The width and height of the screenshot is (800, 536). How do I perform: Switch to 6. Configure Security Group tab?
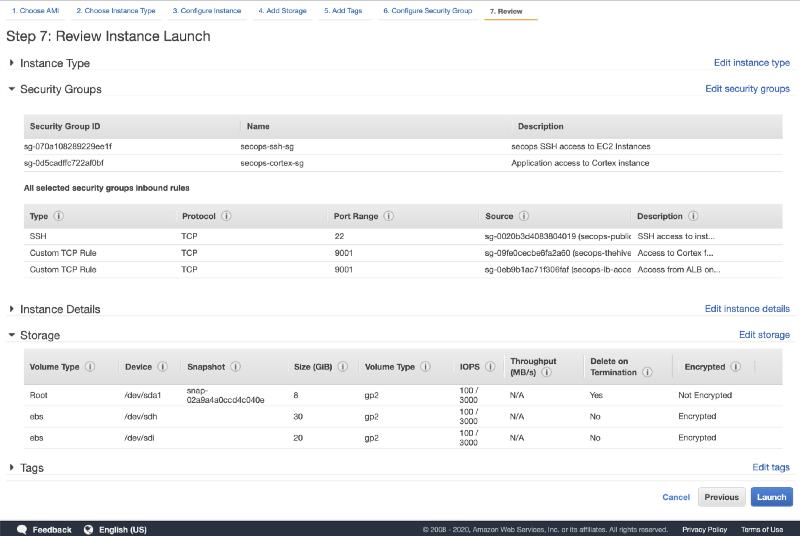(x=427, y=10)
